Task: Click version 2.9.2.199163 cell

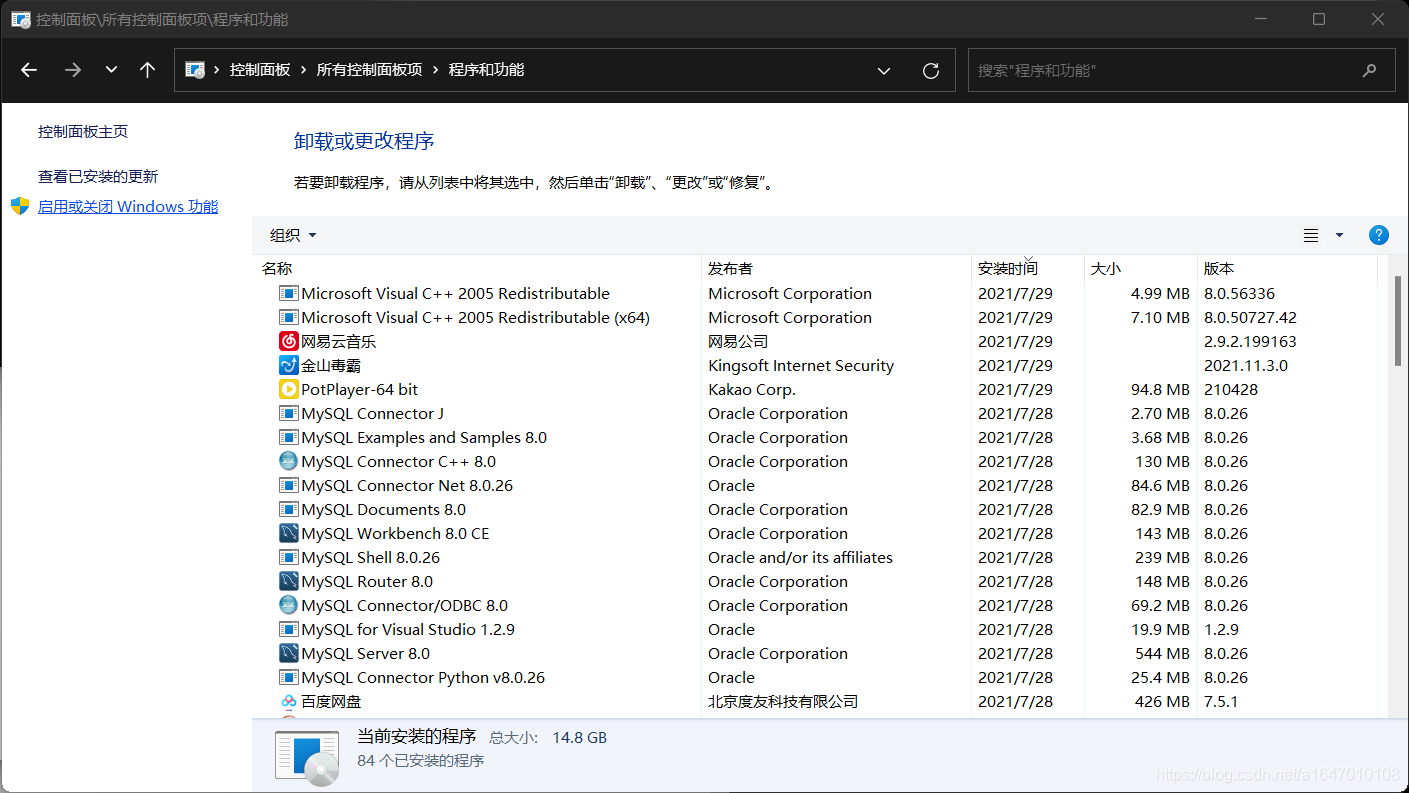Action: (1250, 342)
